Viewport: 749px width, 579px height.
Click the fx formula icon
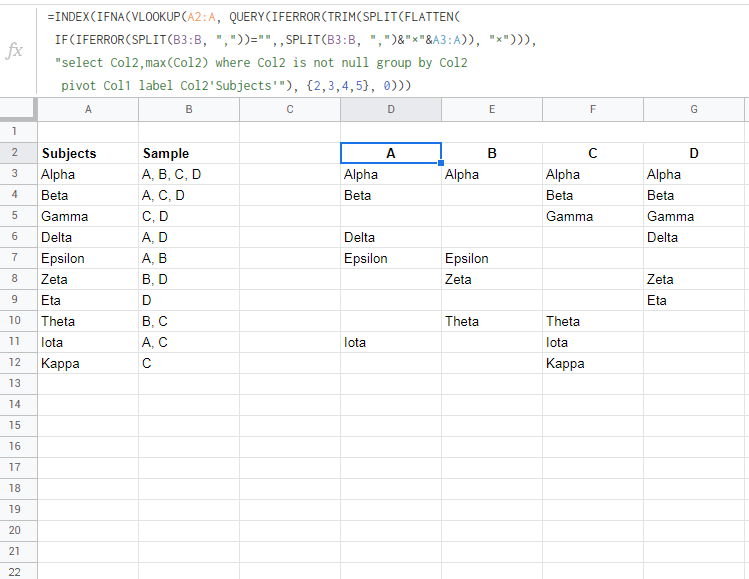[14, 50]
